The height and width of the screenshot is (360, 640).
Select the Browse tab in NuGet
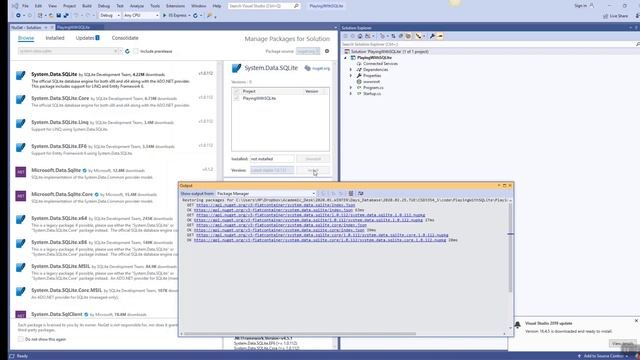pyautogui.click(x=26, y=38)
